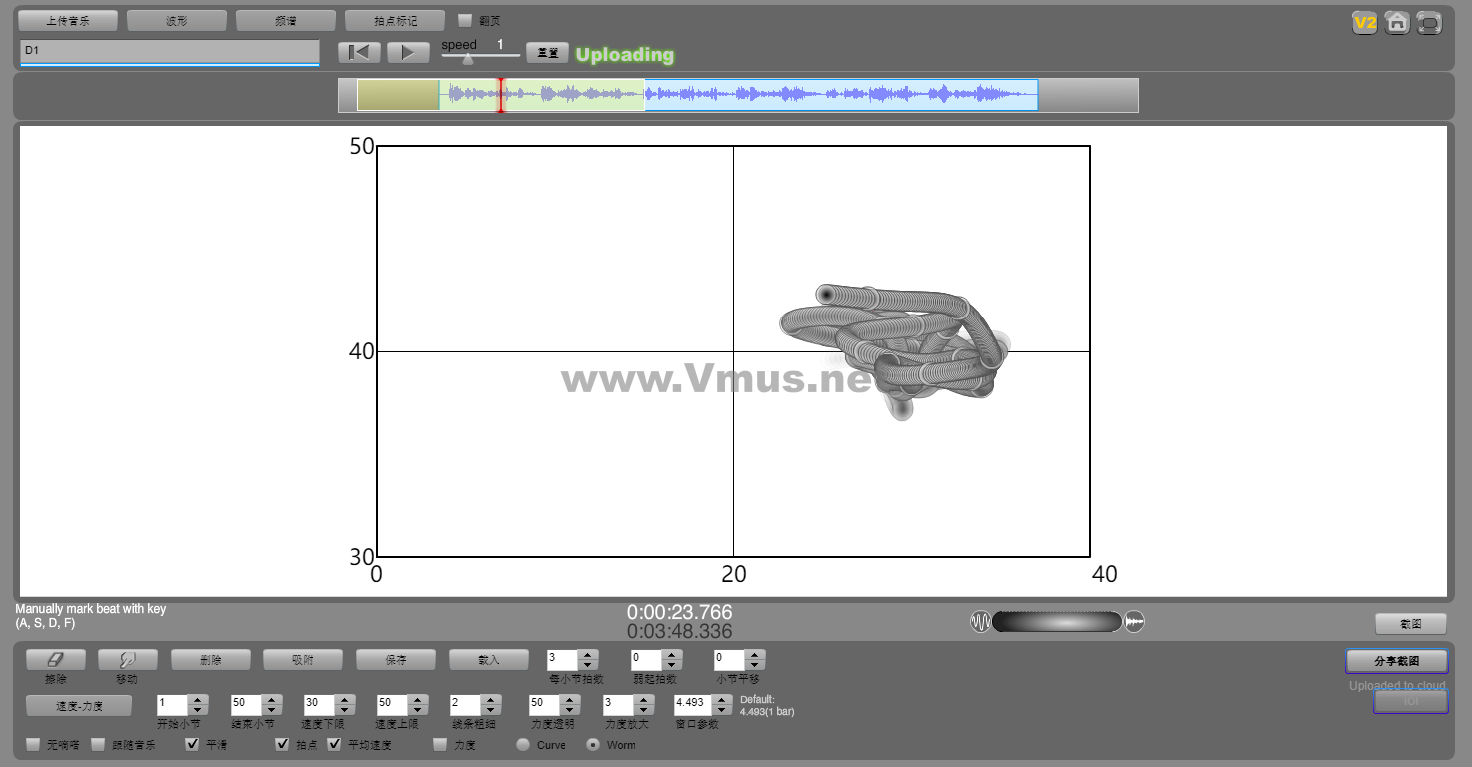1472x767 pixels.
Task: Click the red playhead marker on waveform
Action: (501, 95)
